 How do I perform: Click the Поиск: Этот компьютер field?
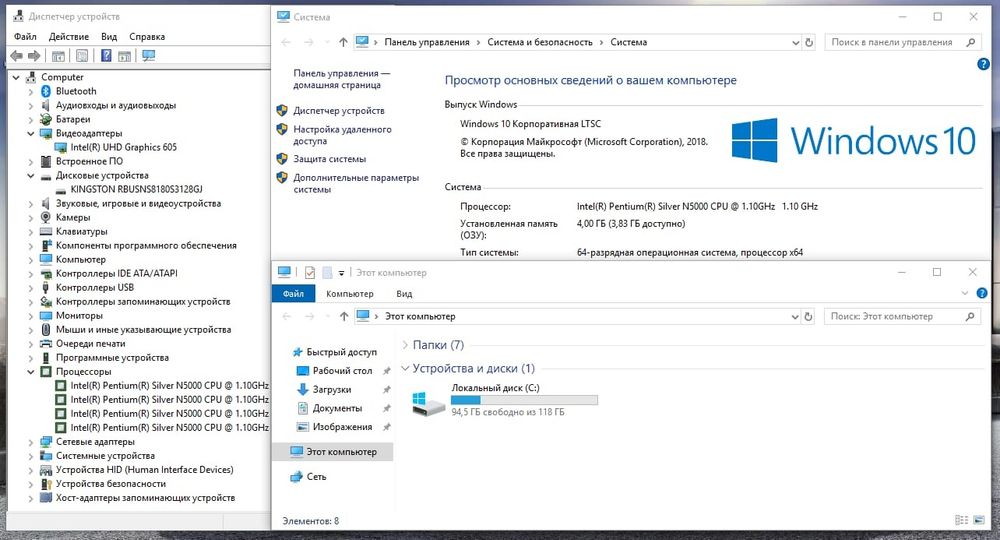click(901, 316)
